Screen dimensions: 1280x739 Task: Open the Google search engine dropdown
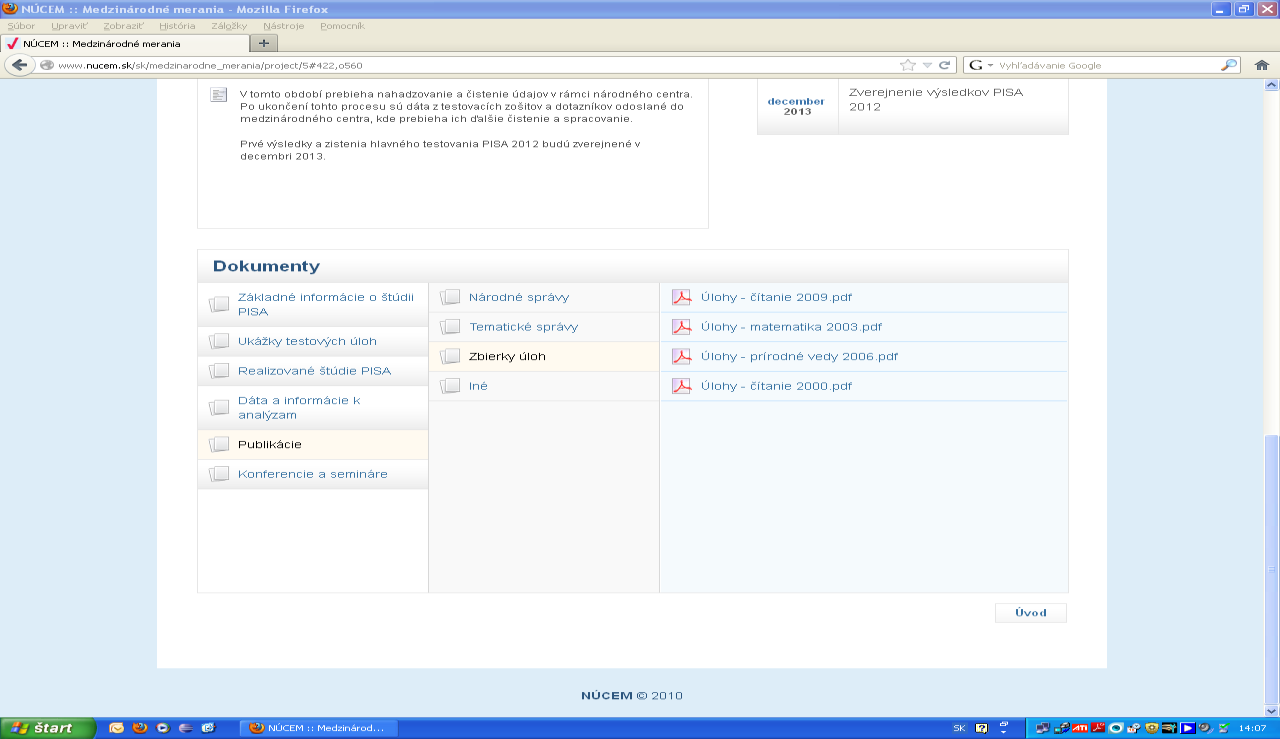[x=981, y=65]
